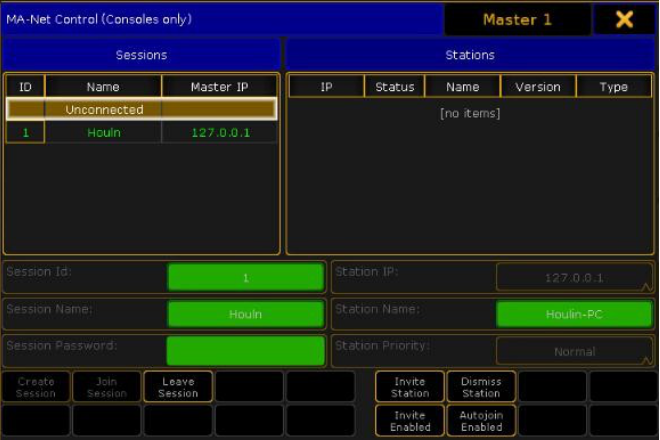660x440 pixels.
Task: Click the Type column header
Action: click(614, 87)
